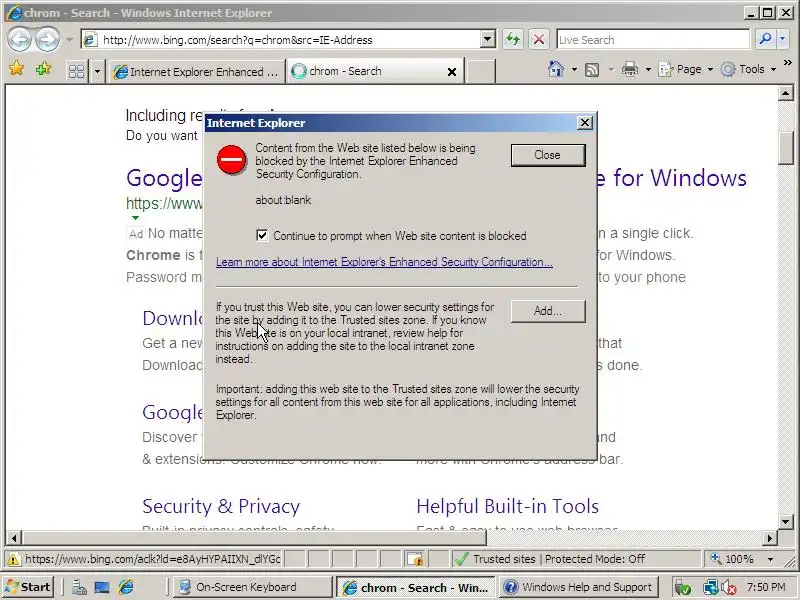The image size is (800, 600).
Task: Click the RSS Feeds icon
Action: click(592, 69)
